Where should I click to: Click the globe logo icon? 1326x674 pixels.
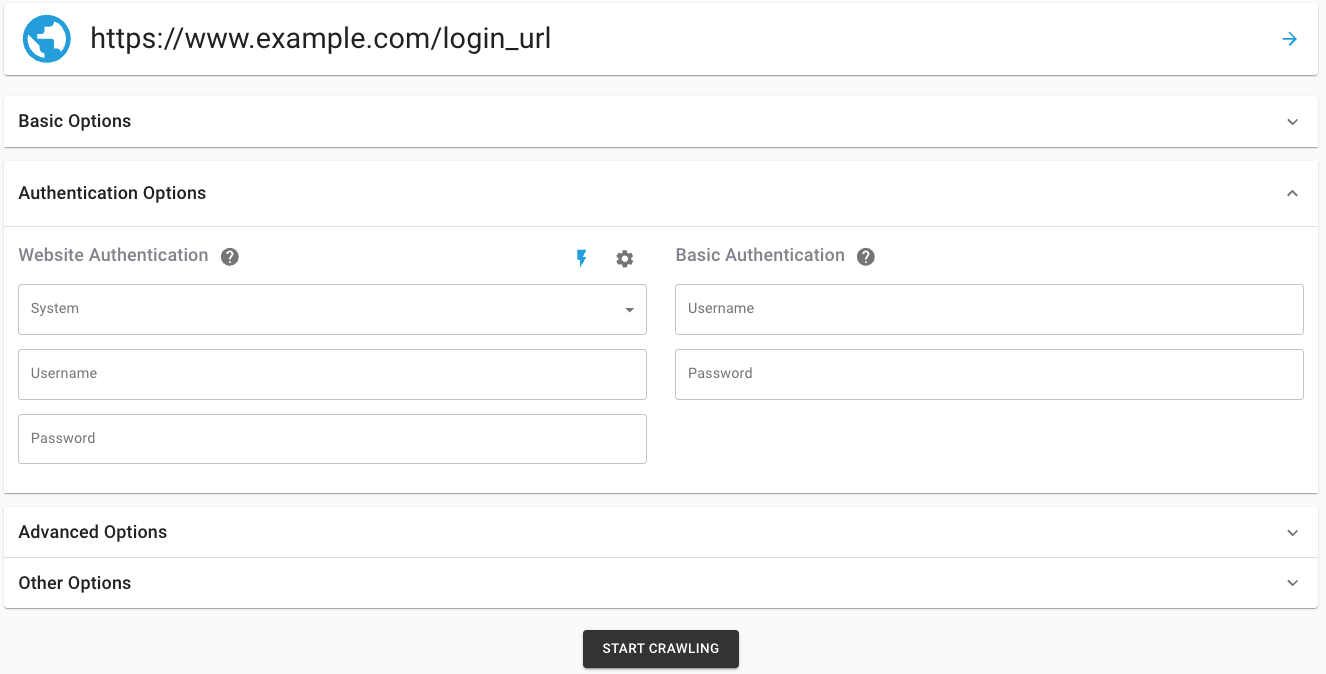coord(47,40)
